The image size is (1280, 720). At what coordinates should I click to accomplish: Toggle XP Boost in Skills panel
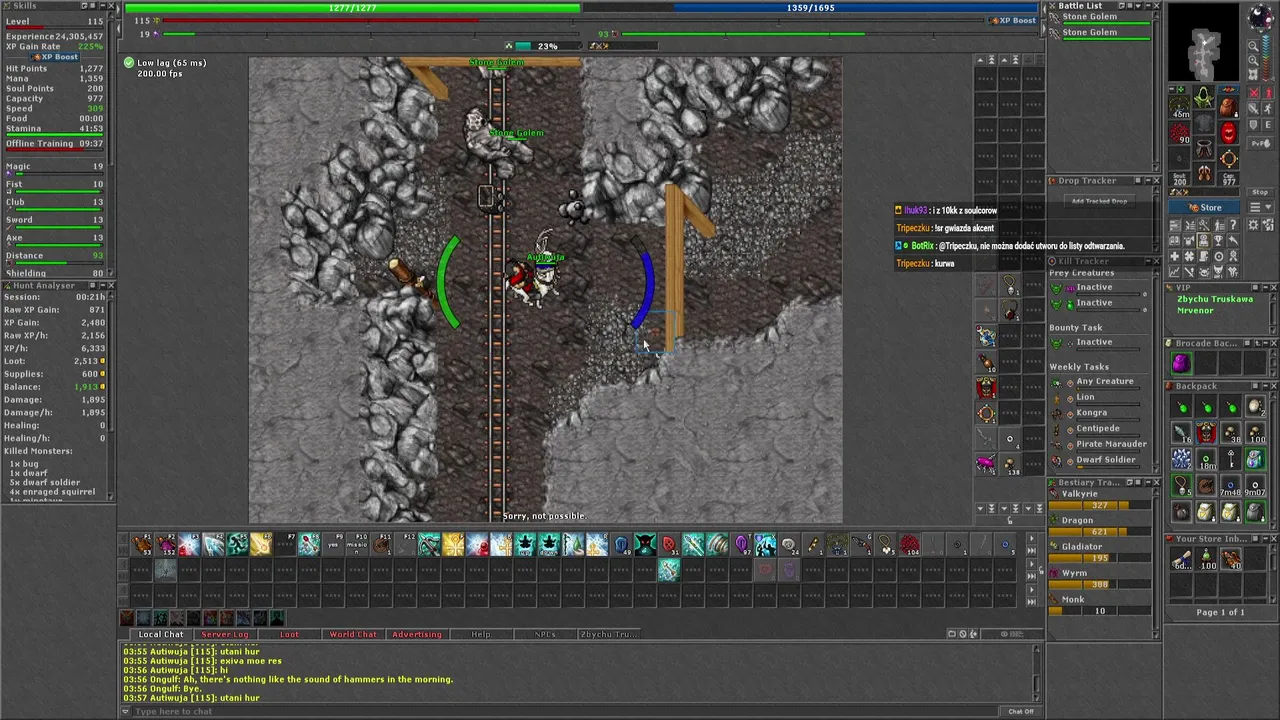pyautogui.click(x=54, y=57)
